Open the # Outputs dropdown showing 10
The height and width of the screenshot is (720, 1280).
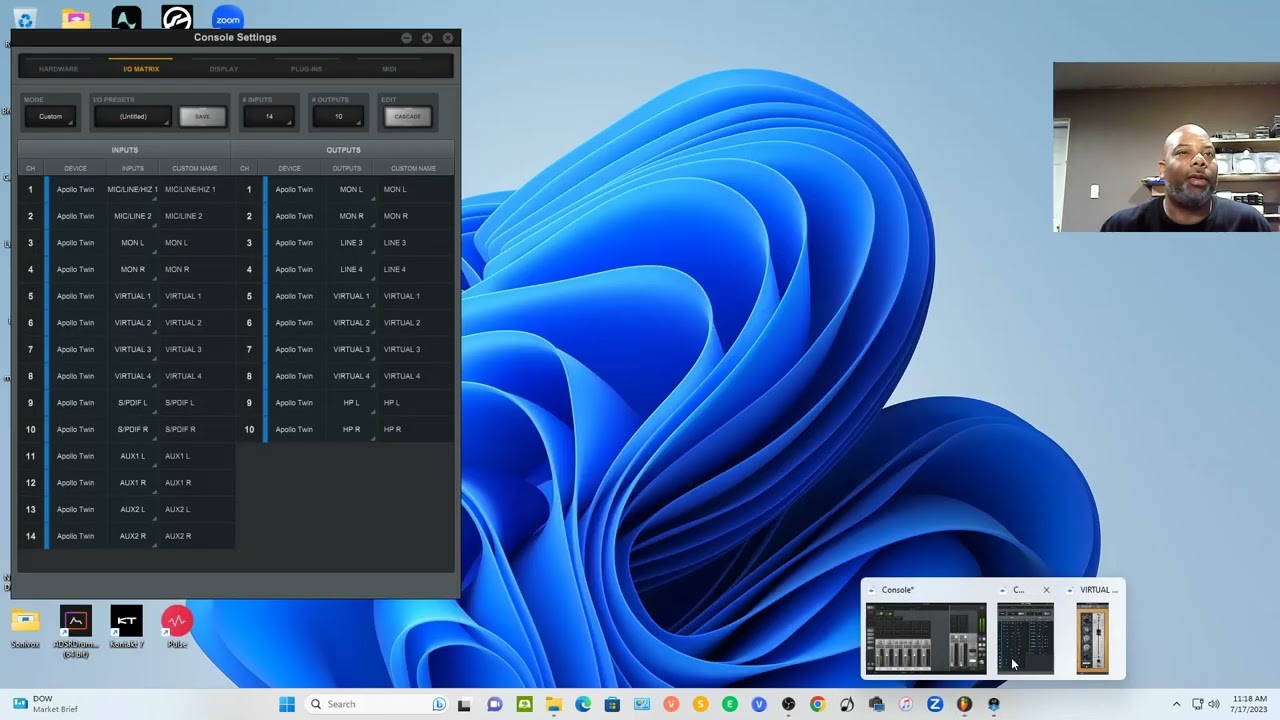(338, 117)
